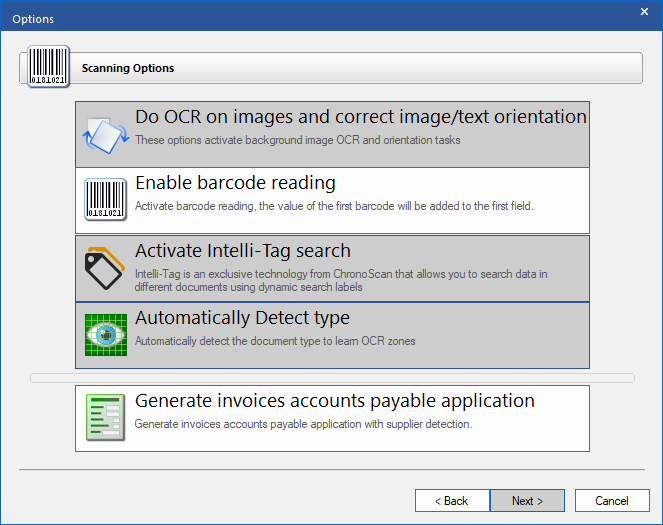This screenshot has width=663, height=525.
Task: Click the Intelli-Tag ChronoScan description text
Action: point(341,280)
